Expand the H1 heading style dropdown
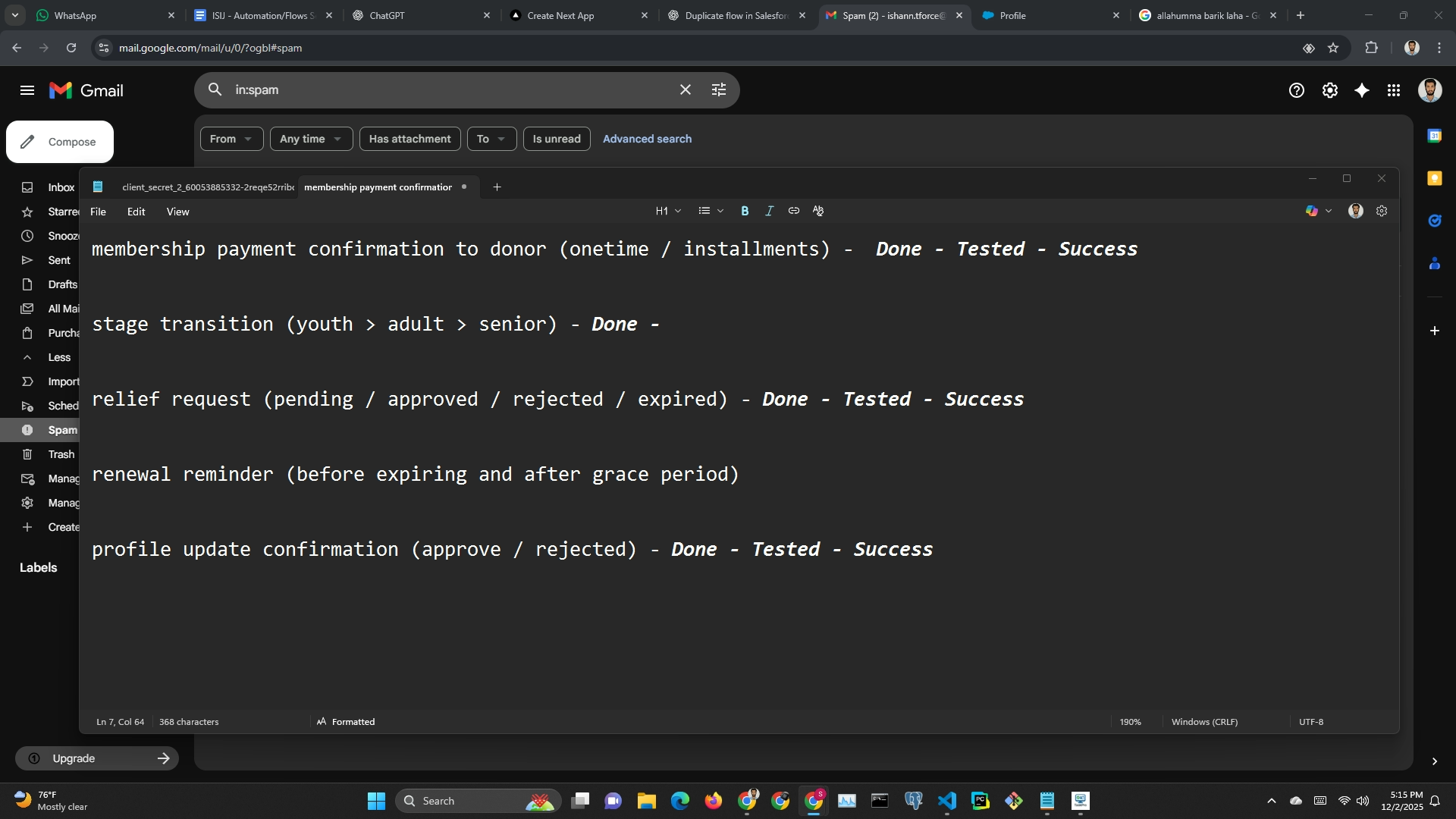The image size is (1456, 819). (x=668, y=212)
